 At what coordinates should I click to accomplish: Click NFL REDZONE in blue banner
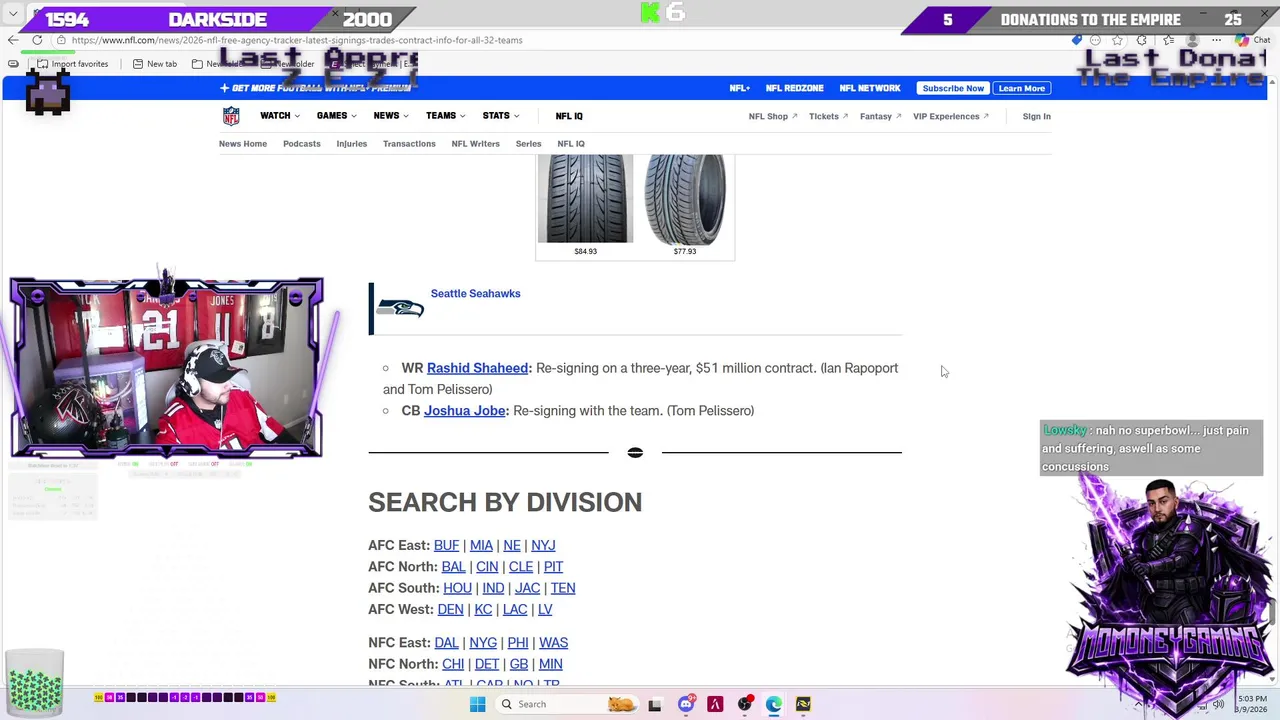pyautogui.click(x=795, y=88)
